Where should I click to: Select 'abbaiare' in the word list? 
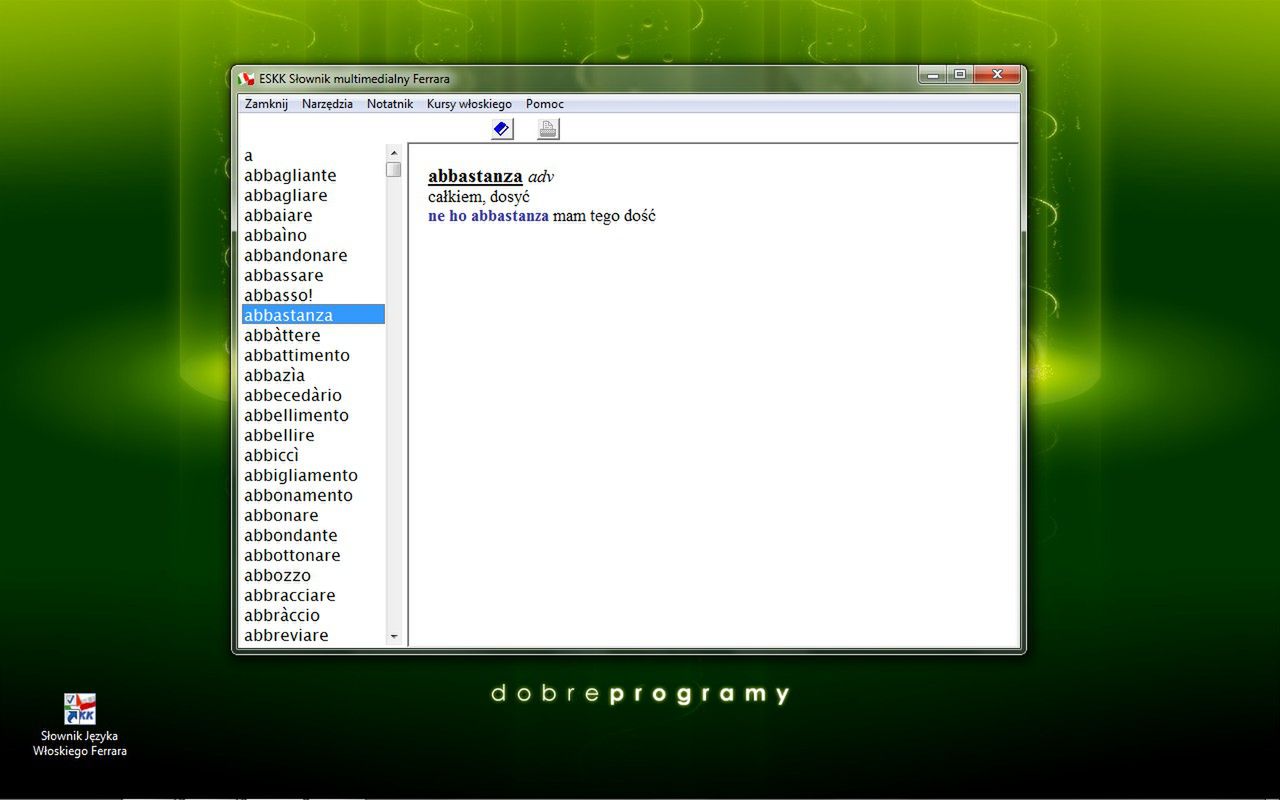point(313,215)
